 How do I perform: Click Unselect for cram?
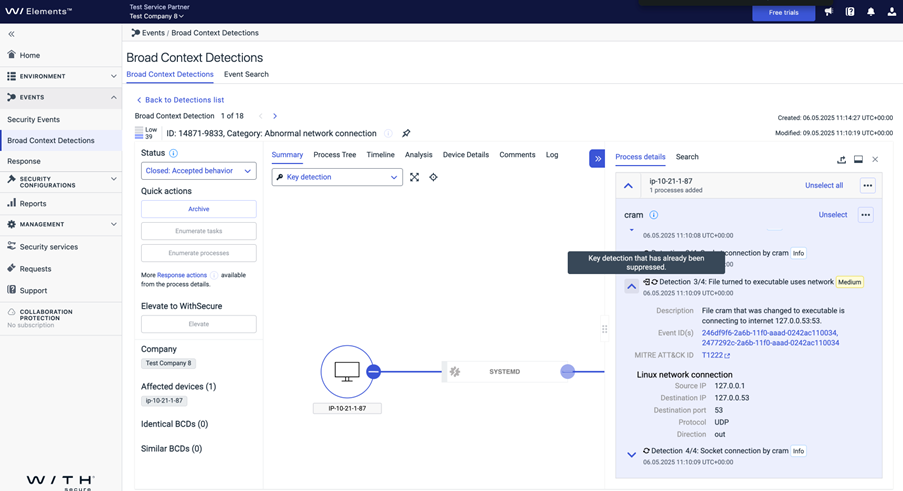pyautogui.click(x=833, y=215)
